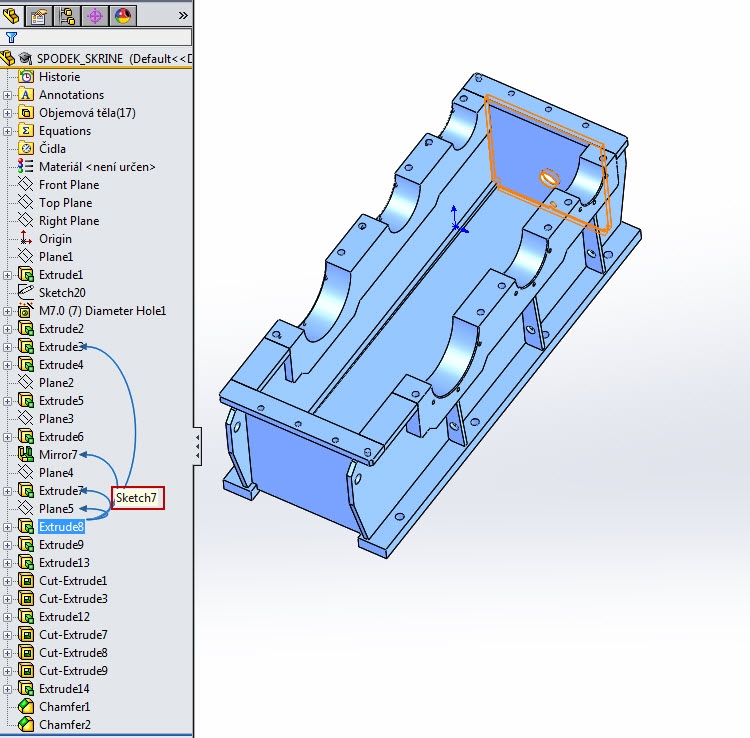
Task: Expand M7.0 (7) Diameter Hole1
Action: pyautogui.click(x=7, y=311)
